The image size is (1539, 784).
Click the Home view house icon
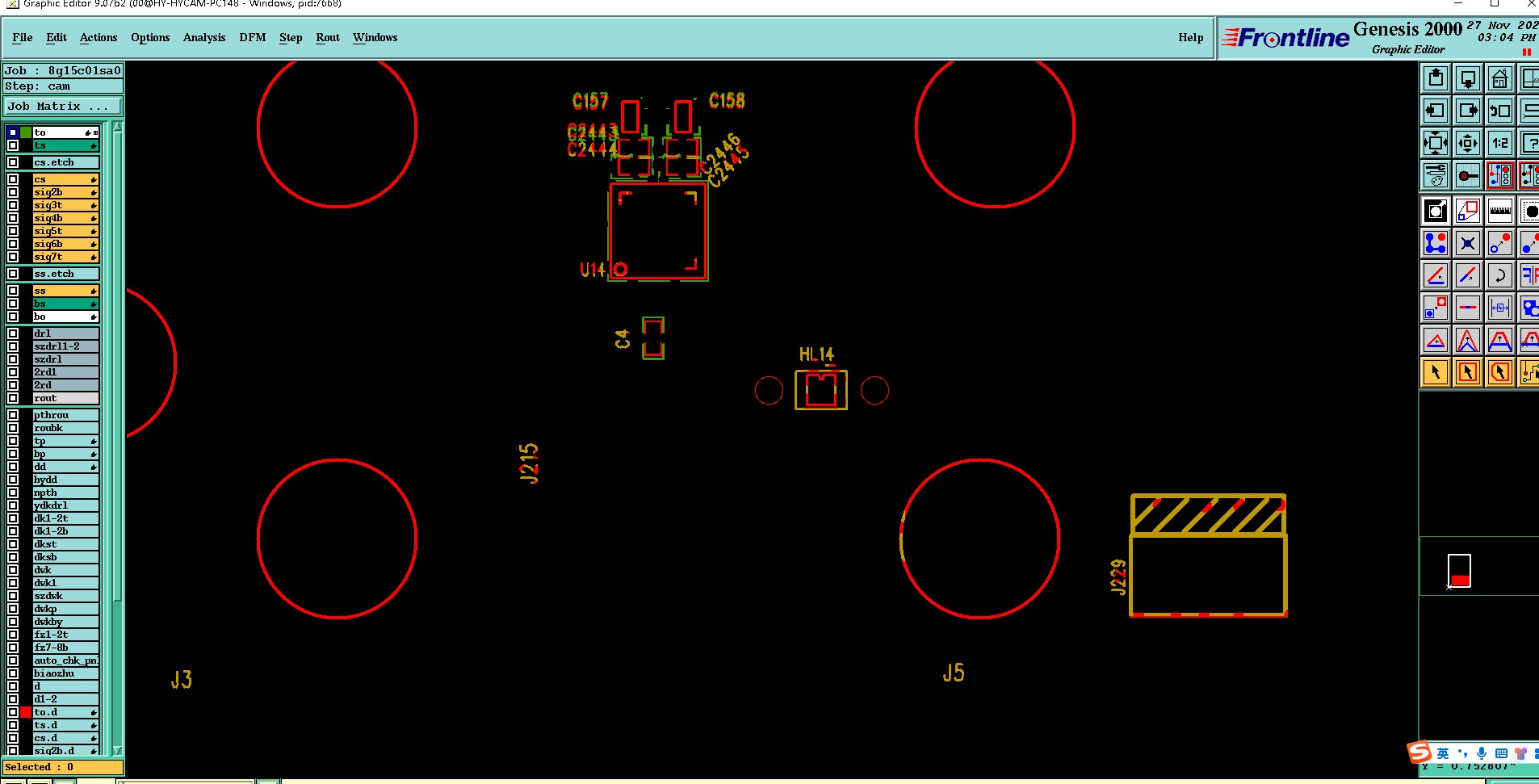pyautogui.click(x=1500, y=78)
